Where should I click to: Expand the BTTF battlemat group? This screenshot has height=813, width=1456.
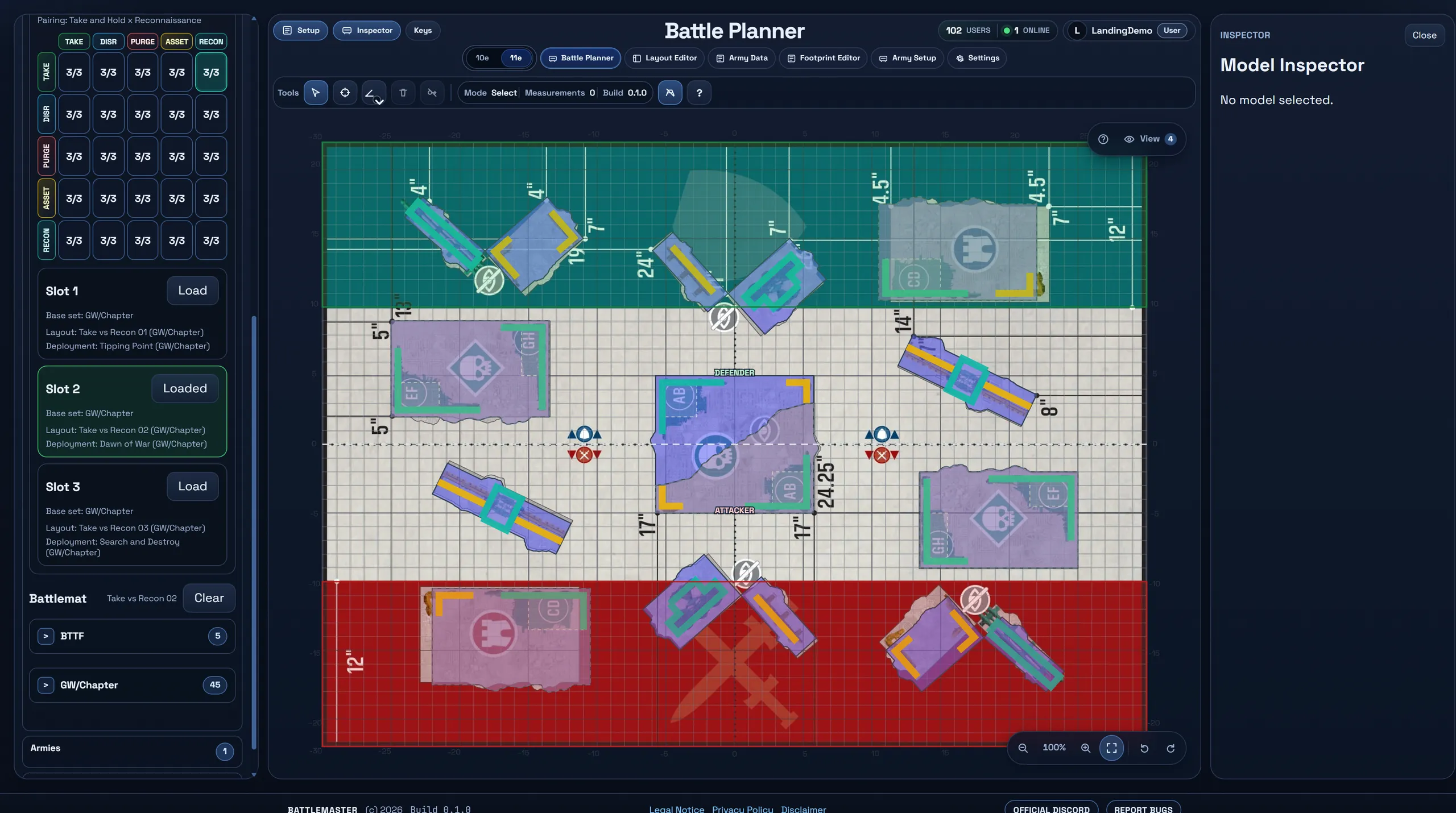click(x=46, y=636)
